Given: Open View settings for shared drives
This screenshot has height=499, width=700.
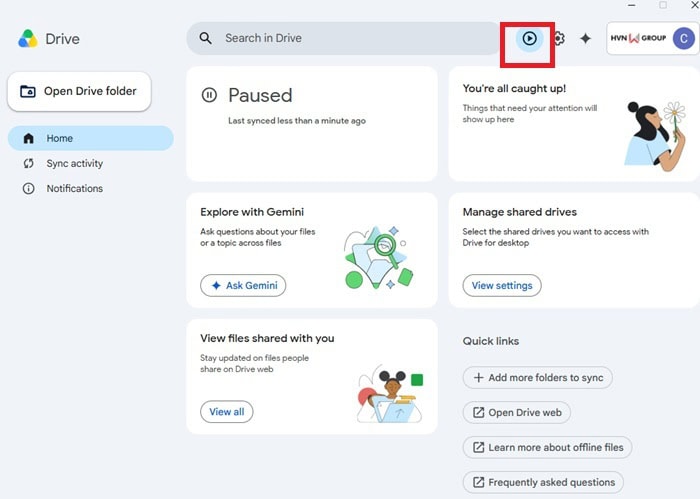Looking at the screenshot, I should tap(502, 286).
